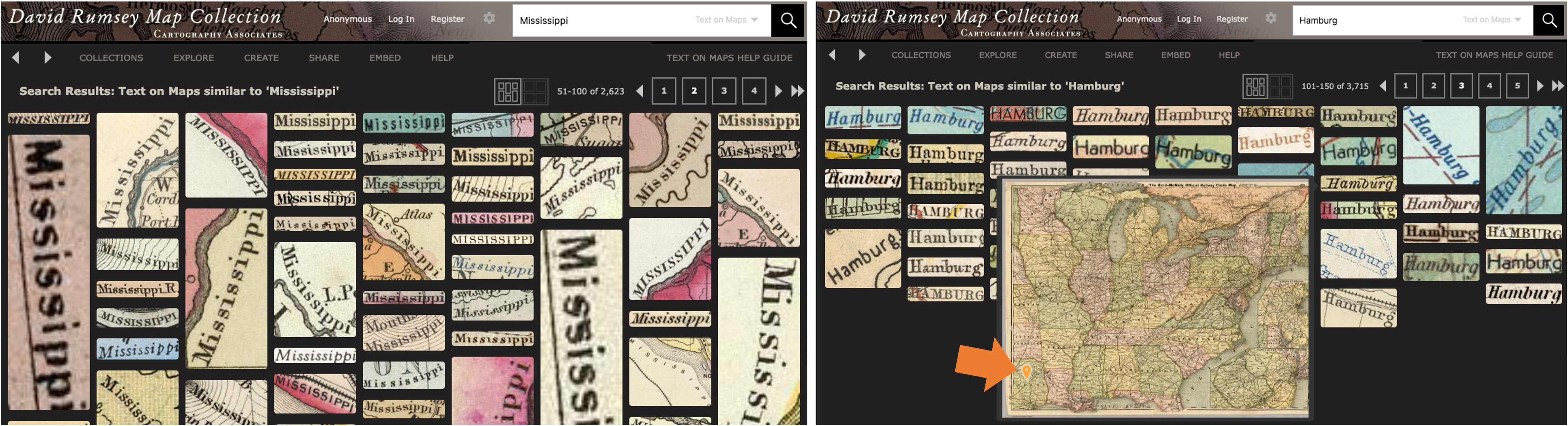Jump to last results page in Mississippi window

797,91
